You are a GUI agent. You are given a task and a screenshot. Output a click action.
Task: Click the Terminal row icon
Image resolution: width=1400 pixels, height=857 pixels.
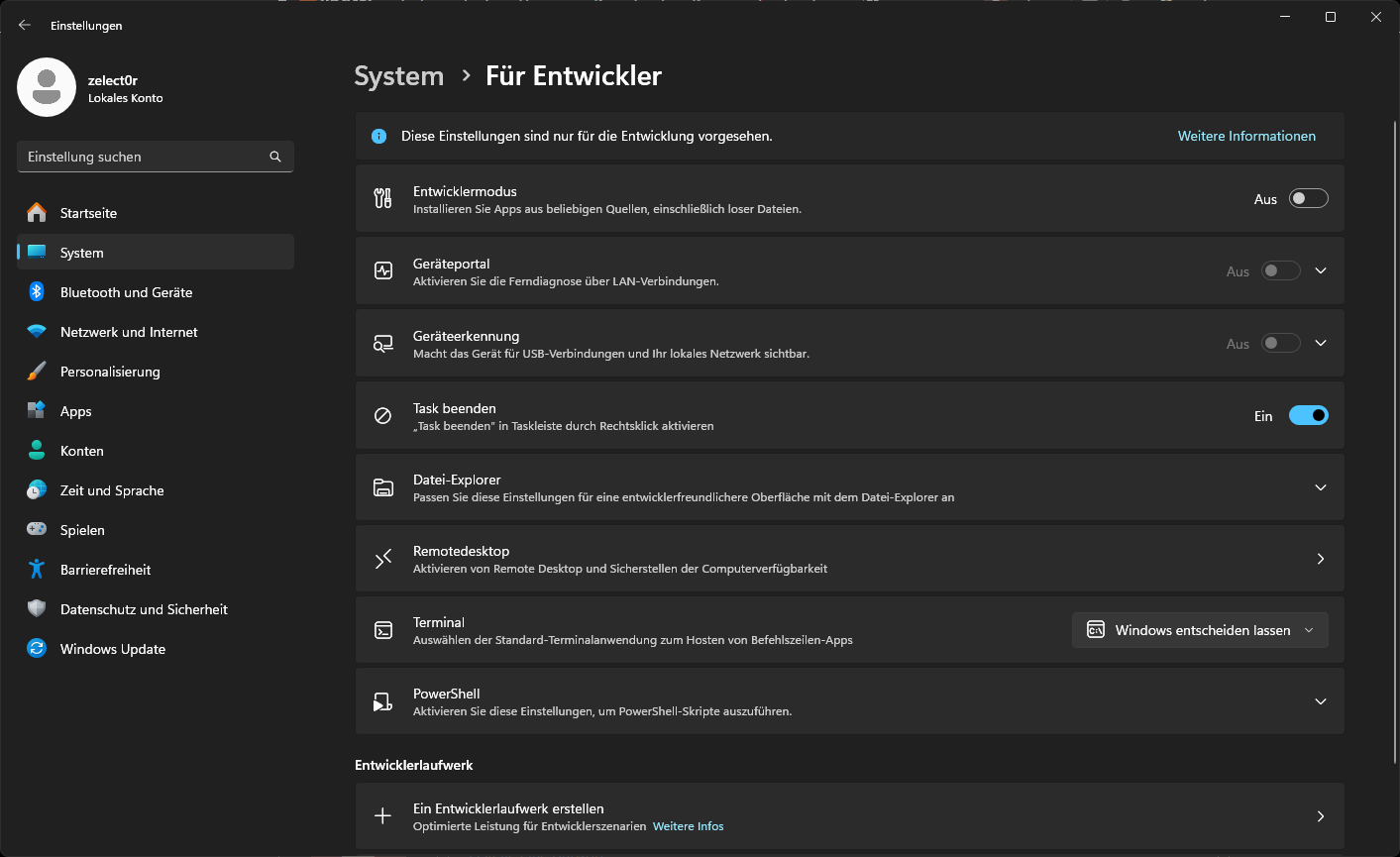point(382,630)
